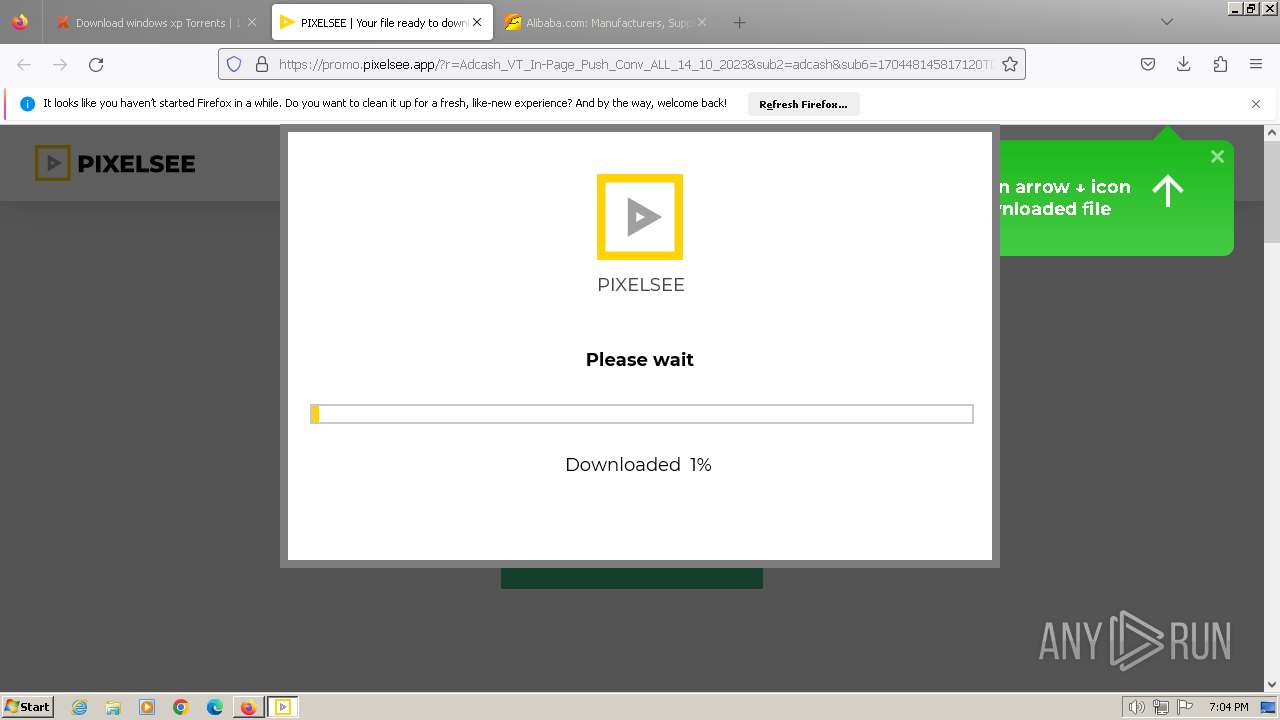1280x720 pixels.
Task: Go back to previous page
Action: pyautogui.click(x=24, y=64)
